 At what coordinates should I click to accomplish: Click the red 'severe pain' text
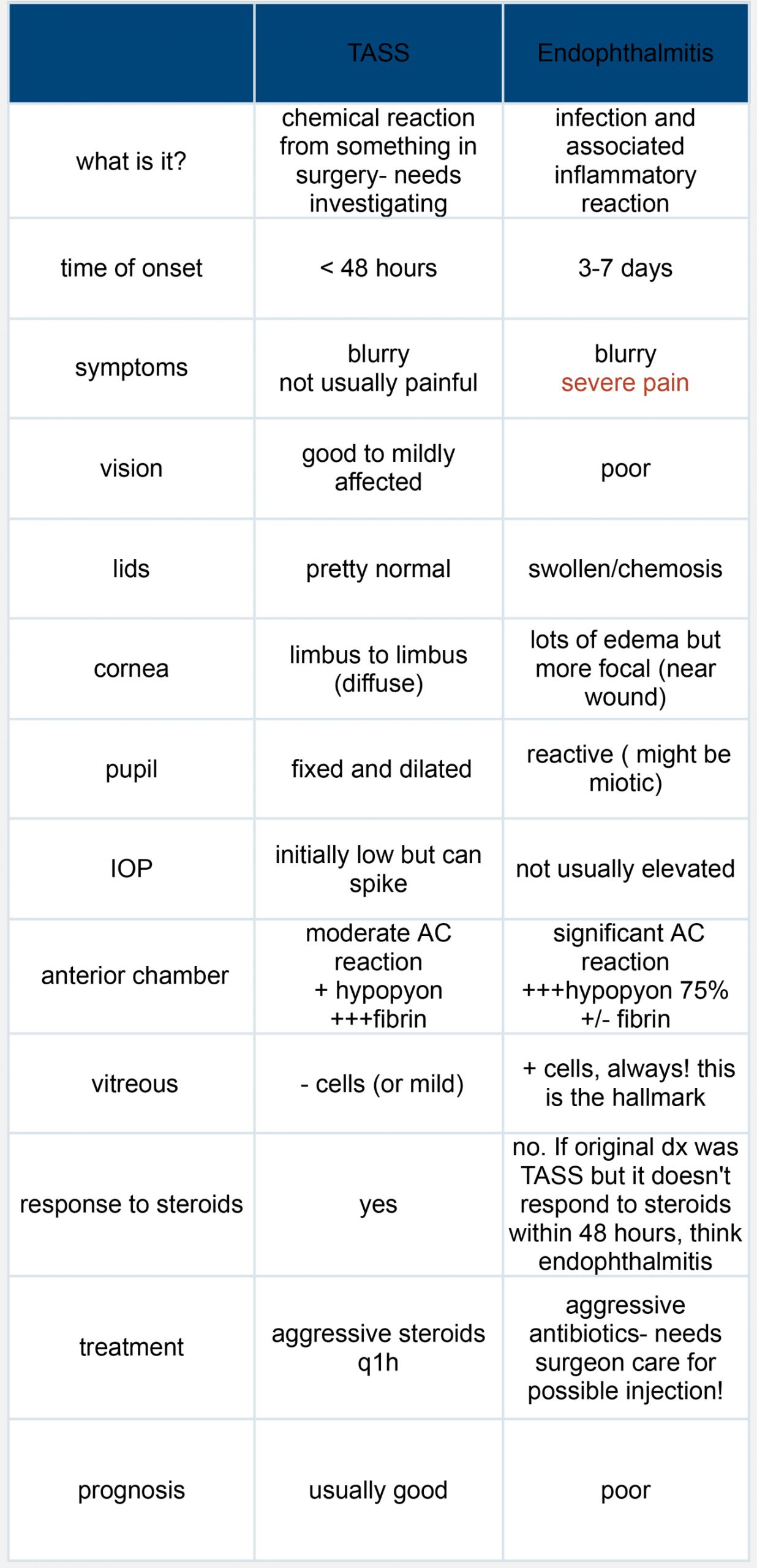click(625, 383)
